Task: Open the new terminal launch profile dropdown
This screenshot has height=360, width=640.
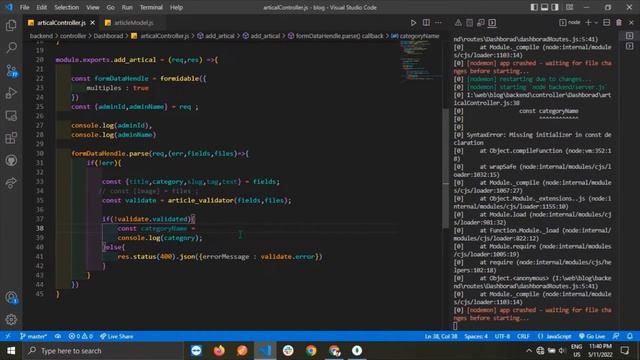Action: [596, 23]
